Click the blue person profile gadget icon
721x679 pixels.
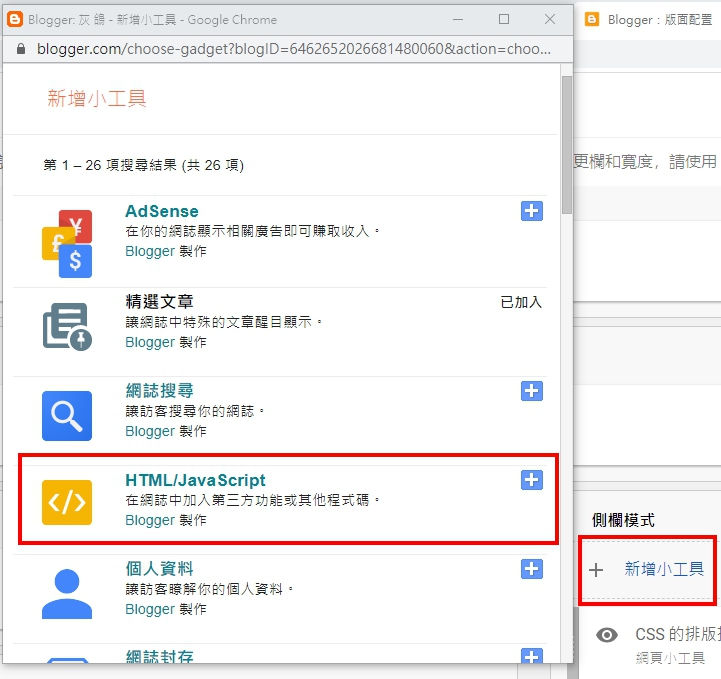coord(67,594)
